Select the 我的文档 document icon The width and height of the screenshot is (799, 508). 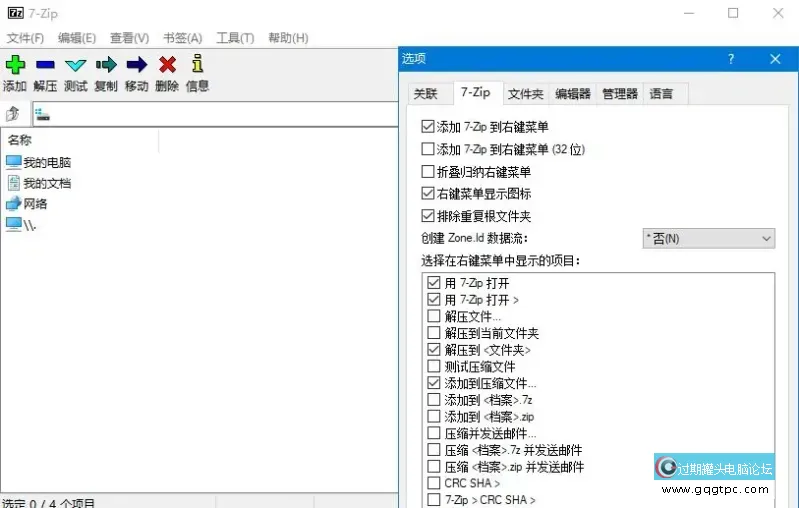point(14,183)
